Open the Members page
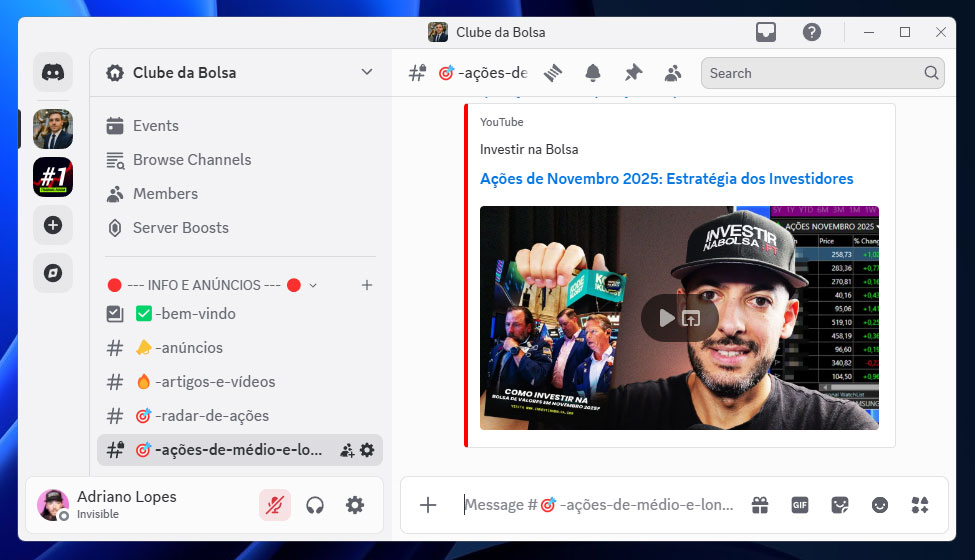Screen dimensions: 975x560 coord(241,194)
